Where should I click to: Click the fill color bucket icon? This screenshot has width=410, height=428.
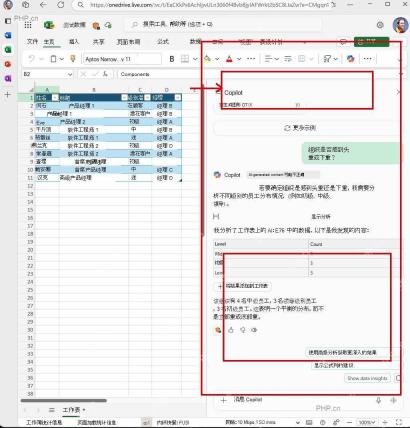(208, 59)
